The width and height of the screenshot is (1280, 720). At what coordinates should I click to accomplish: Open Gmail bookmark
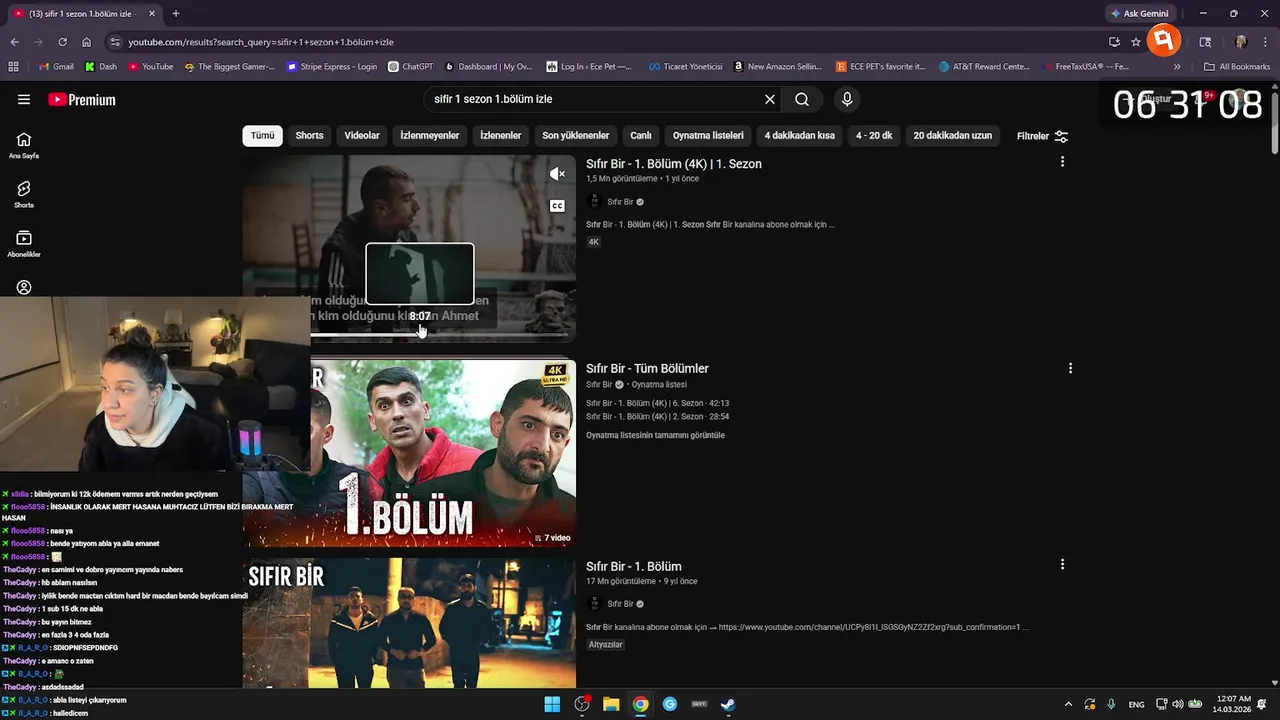pyautogui.click(x=56, y=67)
